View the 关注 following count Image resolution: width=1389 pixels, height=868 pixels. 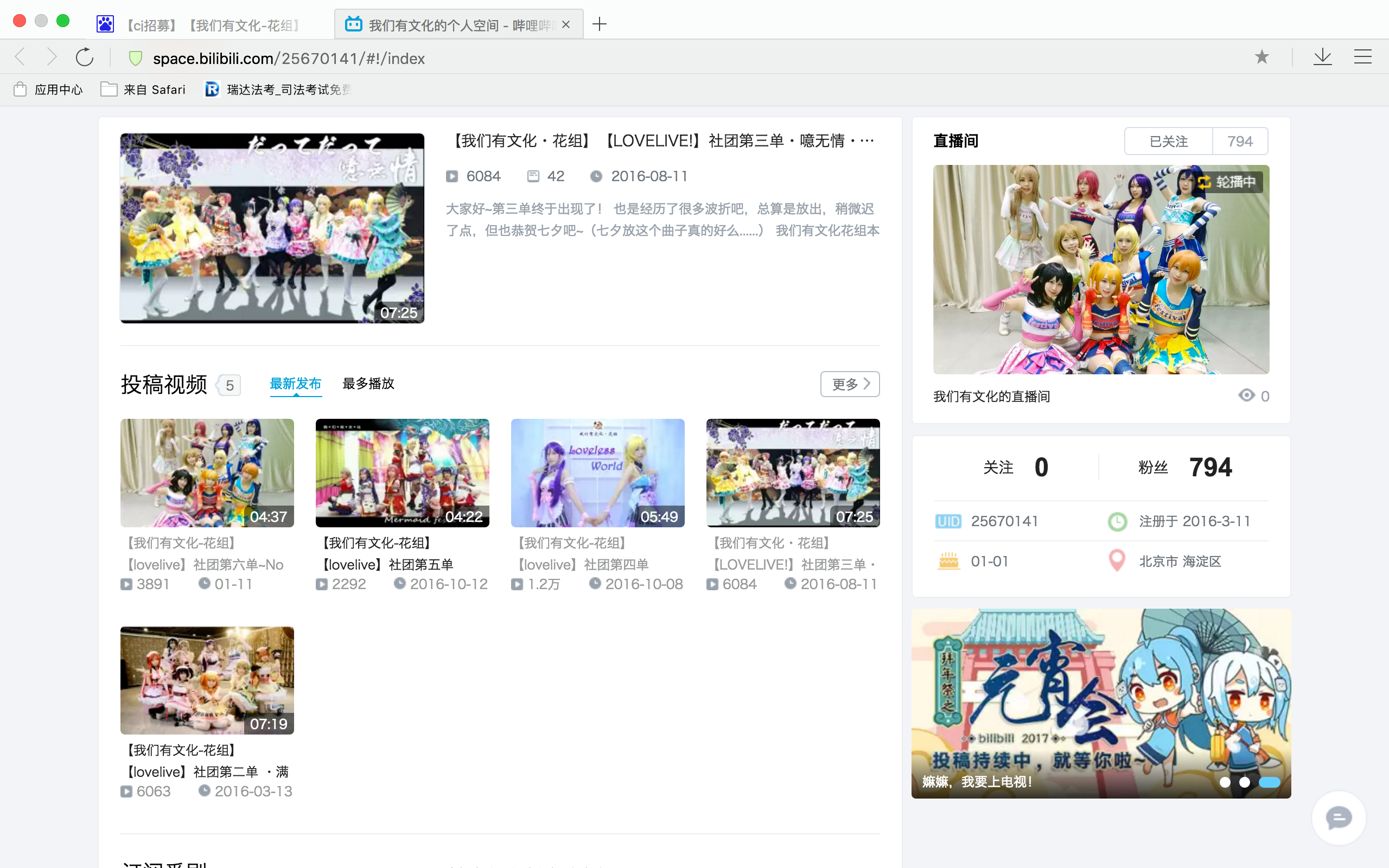pos(1016,467)
